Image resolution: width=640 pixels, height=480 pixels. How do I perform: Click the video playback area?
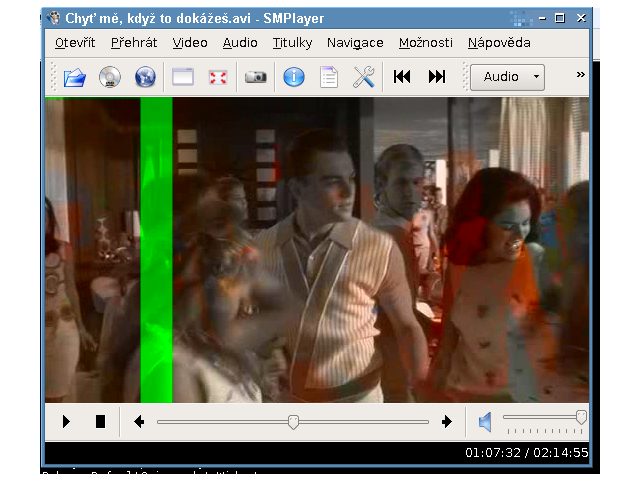pyautogui.click(x=317, y=250)
